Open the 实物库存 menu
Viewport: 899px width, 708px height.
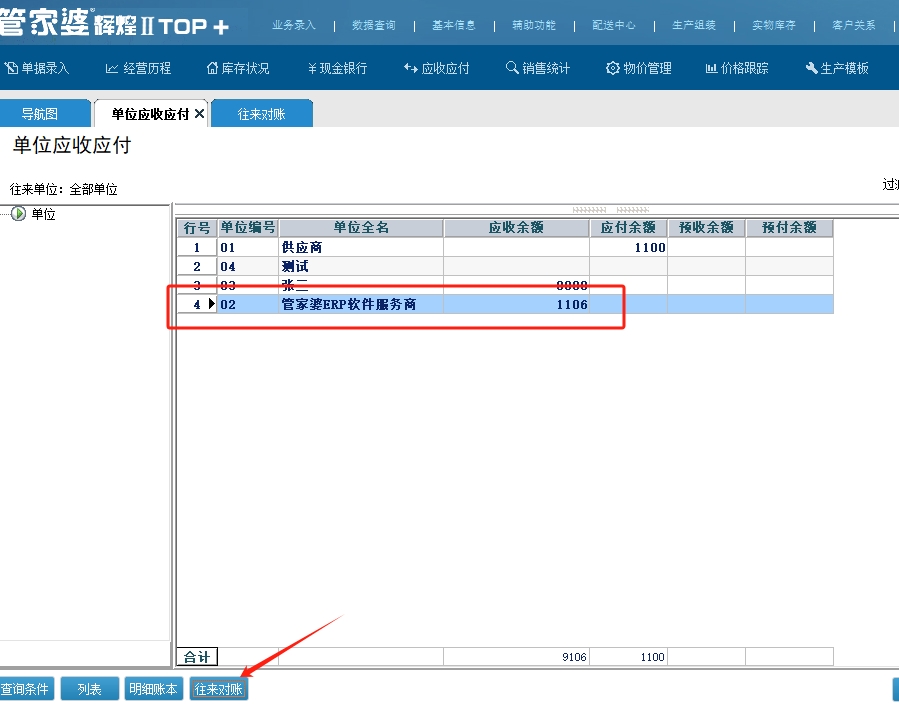pyautogui.click(x=773, y=25)
